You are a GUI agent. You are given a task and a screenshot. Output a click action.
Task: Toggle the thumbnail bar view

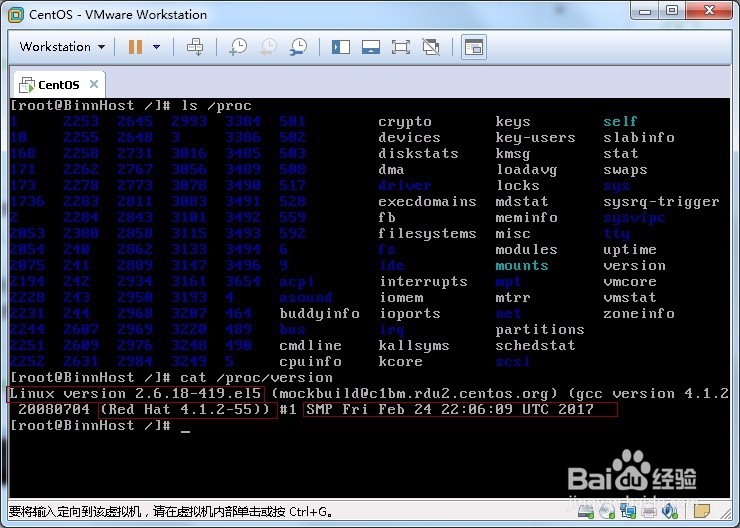pyautogui.click(x=371, y=47)
